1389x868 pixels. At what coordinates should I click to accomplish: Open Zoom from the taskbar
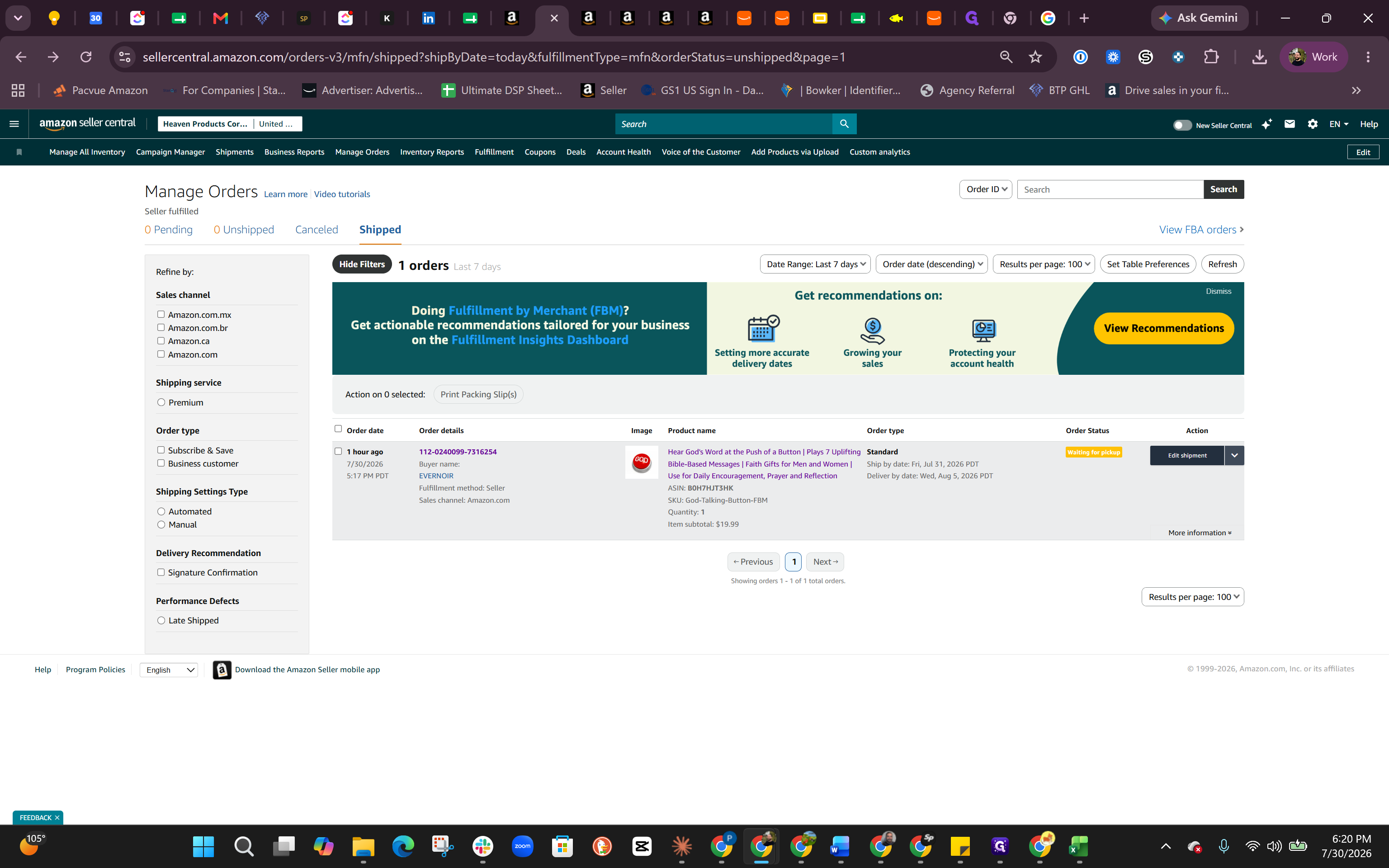pyautogui.click(x=522, y=846)
